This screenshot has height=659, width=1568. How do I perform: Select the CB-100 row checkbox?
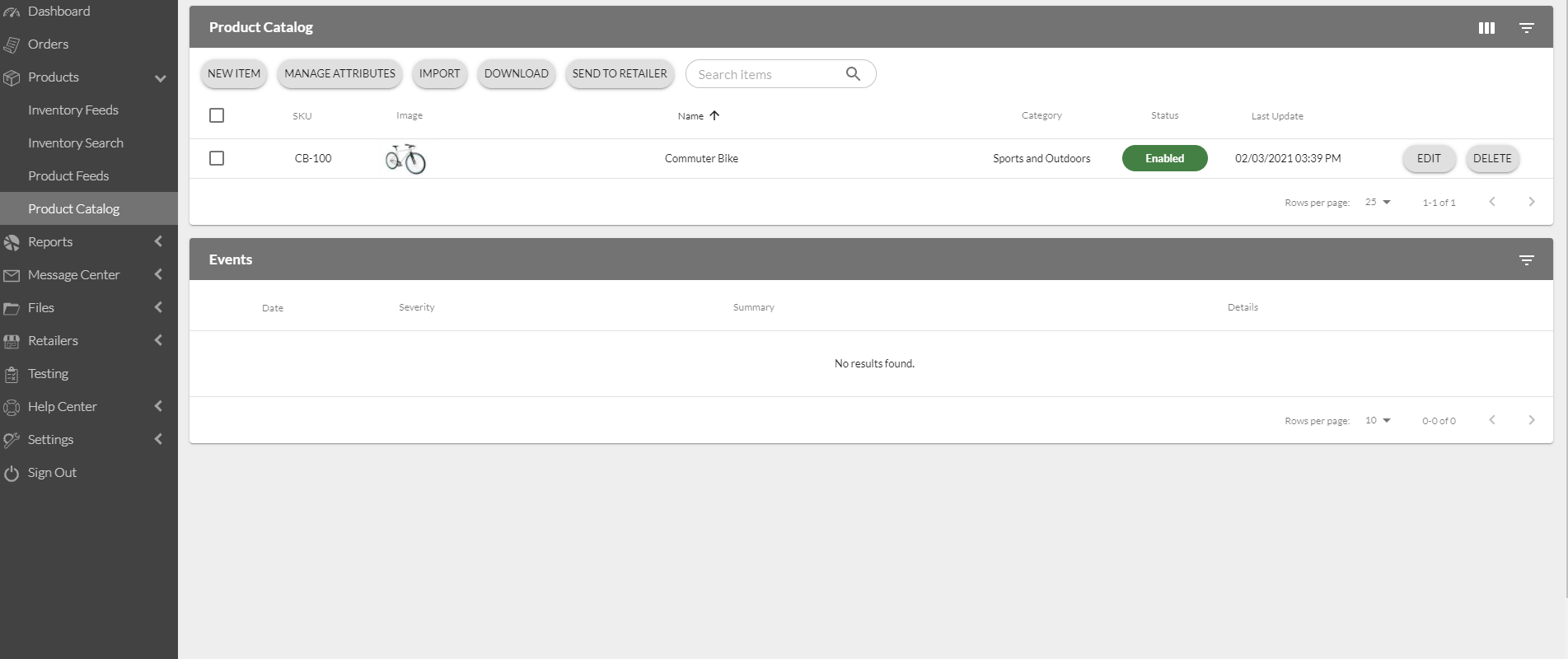coord(217,158)
